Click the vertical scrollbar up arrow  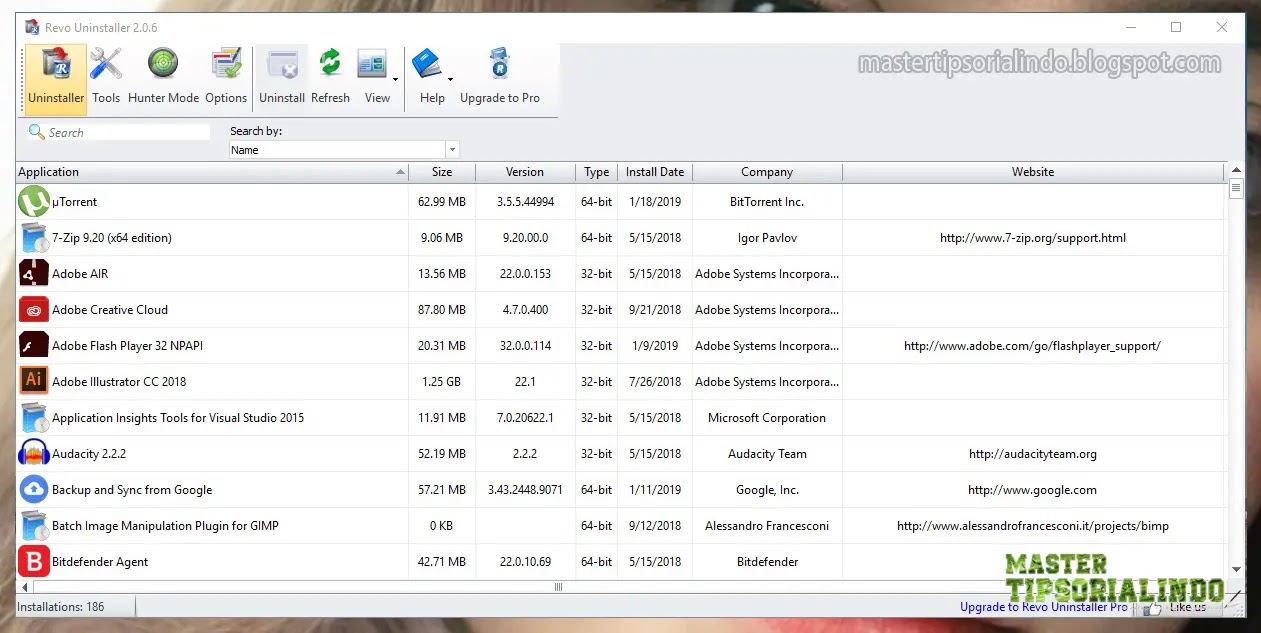click(x=1236, y=171)
